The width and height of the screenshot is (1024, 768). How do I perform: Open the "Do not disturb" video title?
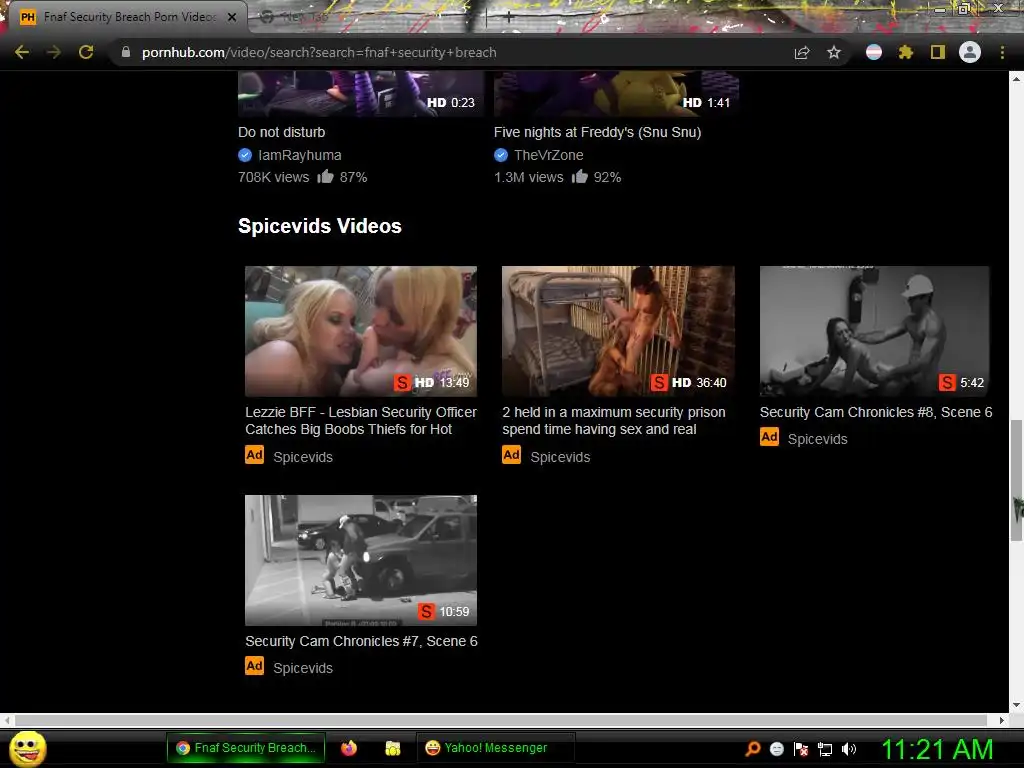tap(281, 132)
